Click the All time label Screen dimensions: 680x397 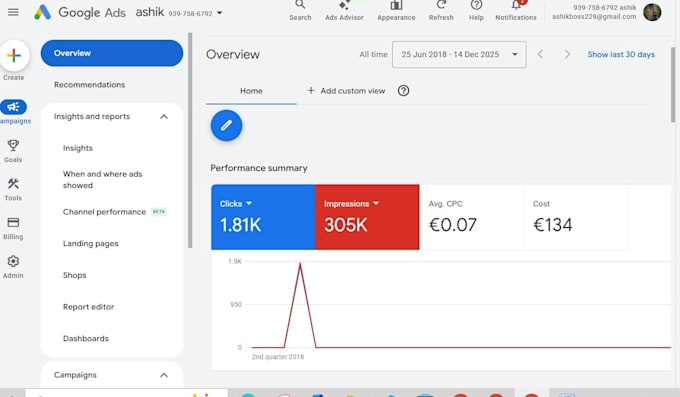(373, 54)
